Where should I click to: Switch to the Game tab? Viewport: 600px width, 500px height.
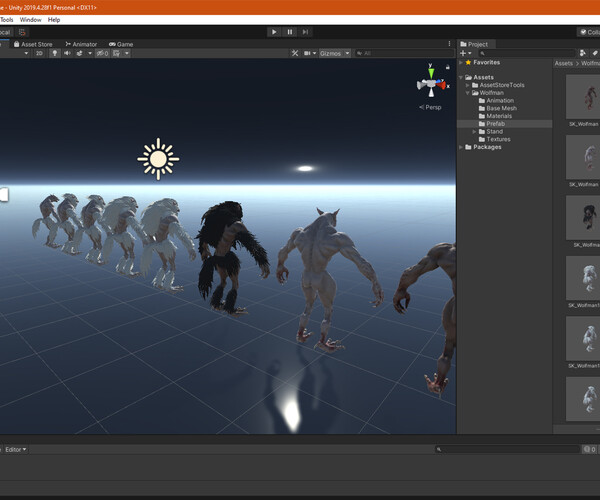[x=121, y=44]
